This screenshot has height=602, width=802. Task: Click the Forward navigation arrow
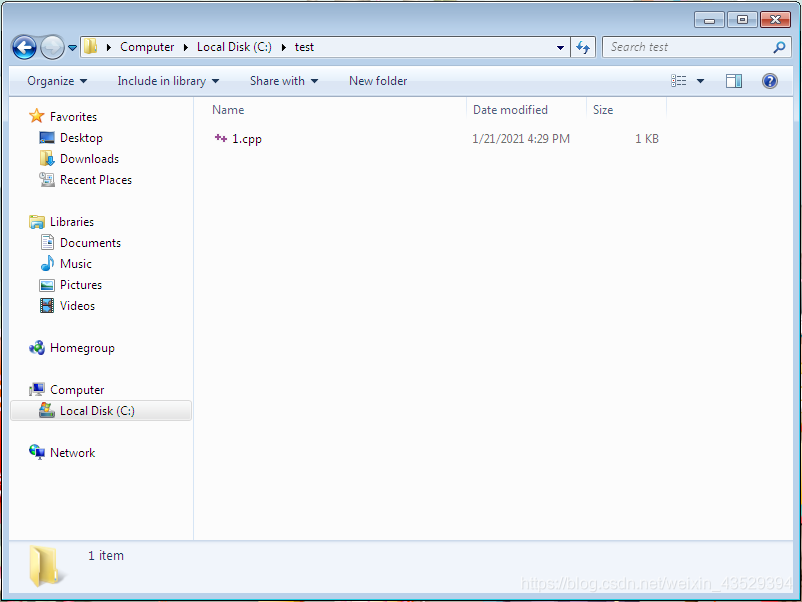pyautogui.click(x=52, y=48)
